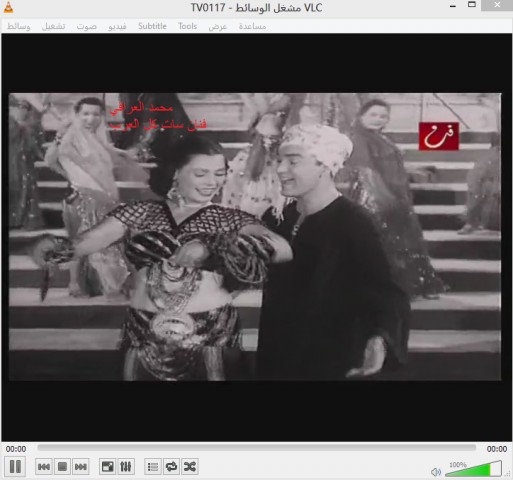The width and height of the screenshot is (513, 480).
Task: Mute audio using the speaker icon
Action: tap(436, 472)
